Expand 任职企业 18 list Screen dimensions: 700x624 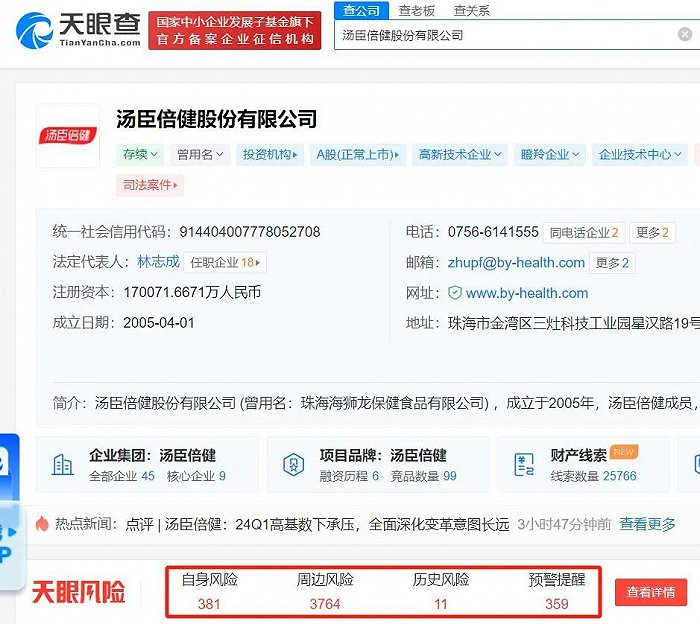click(225, 262)
